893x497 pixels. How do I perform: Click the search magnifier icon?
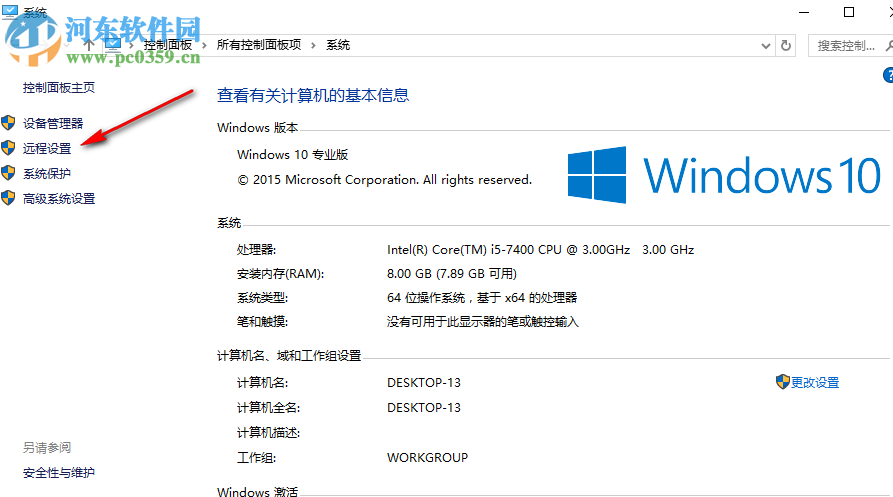tap(889, 46)
